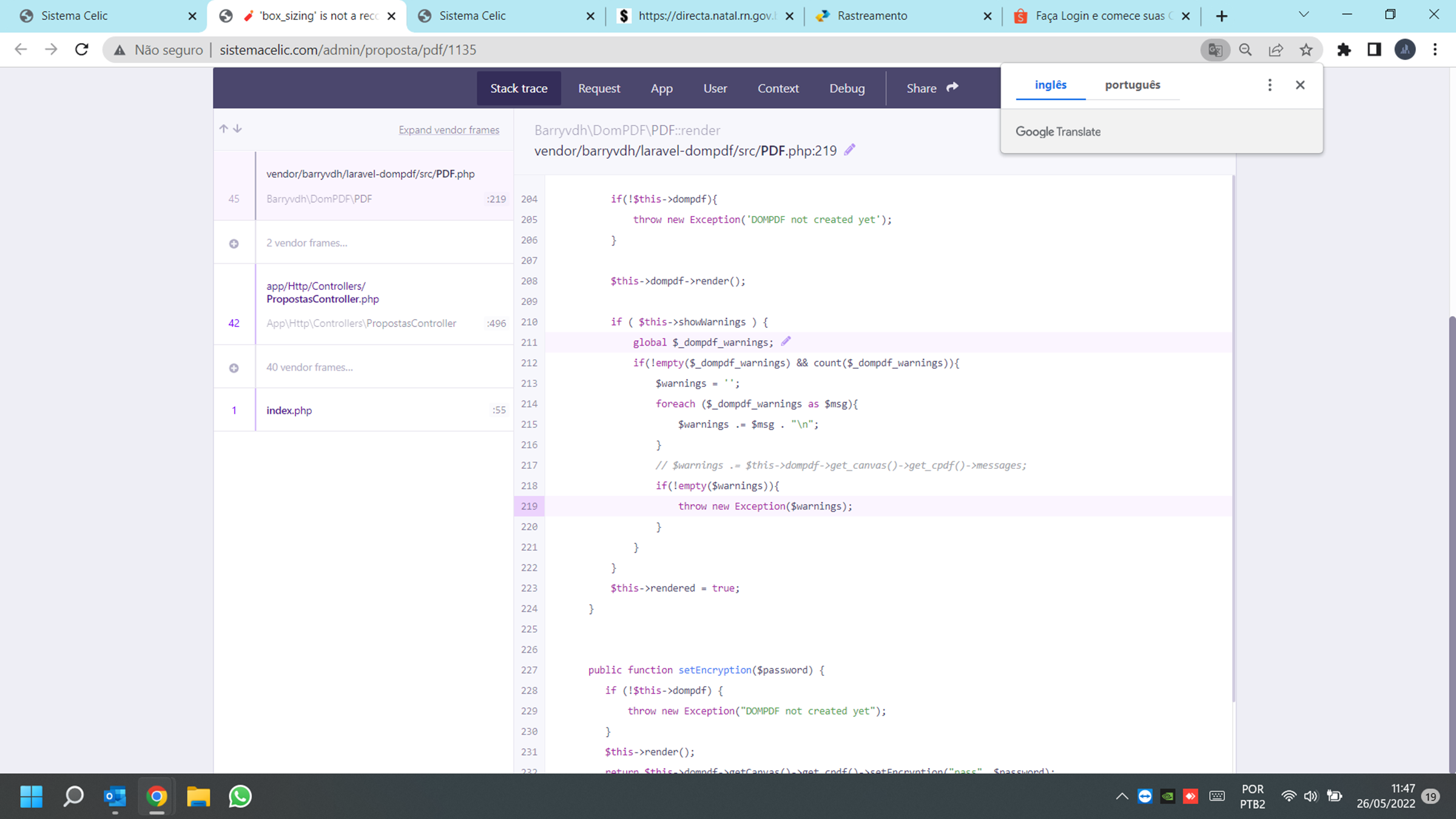Open a new browser tab
The height and width of the screenshot is (819, 1456).
pyautogui.click(x=1222, y=16)
